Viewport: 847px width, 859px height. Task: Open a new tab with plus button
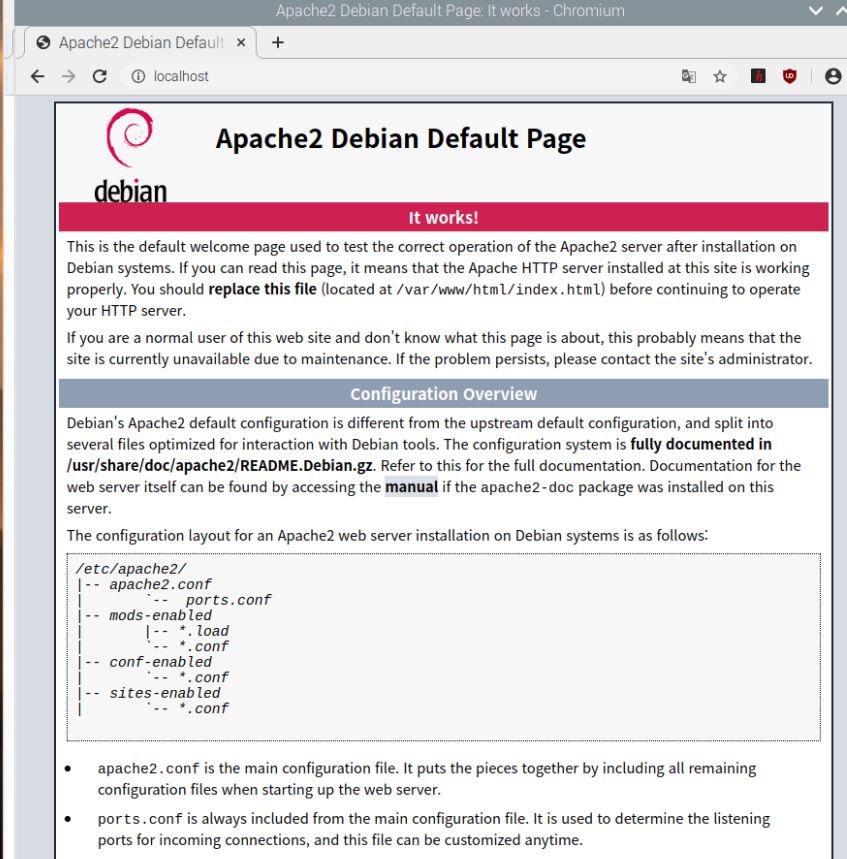click(278, 42)
